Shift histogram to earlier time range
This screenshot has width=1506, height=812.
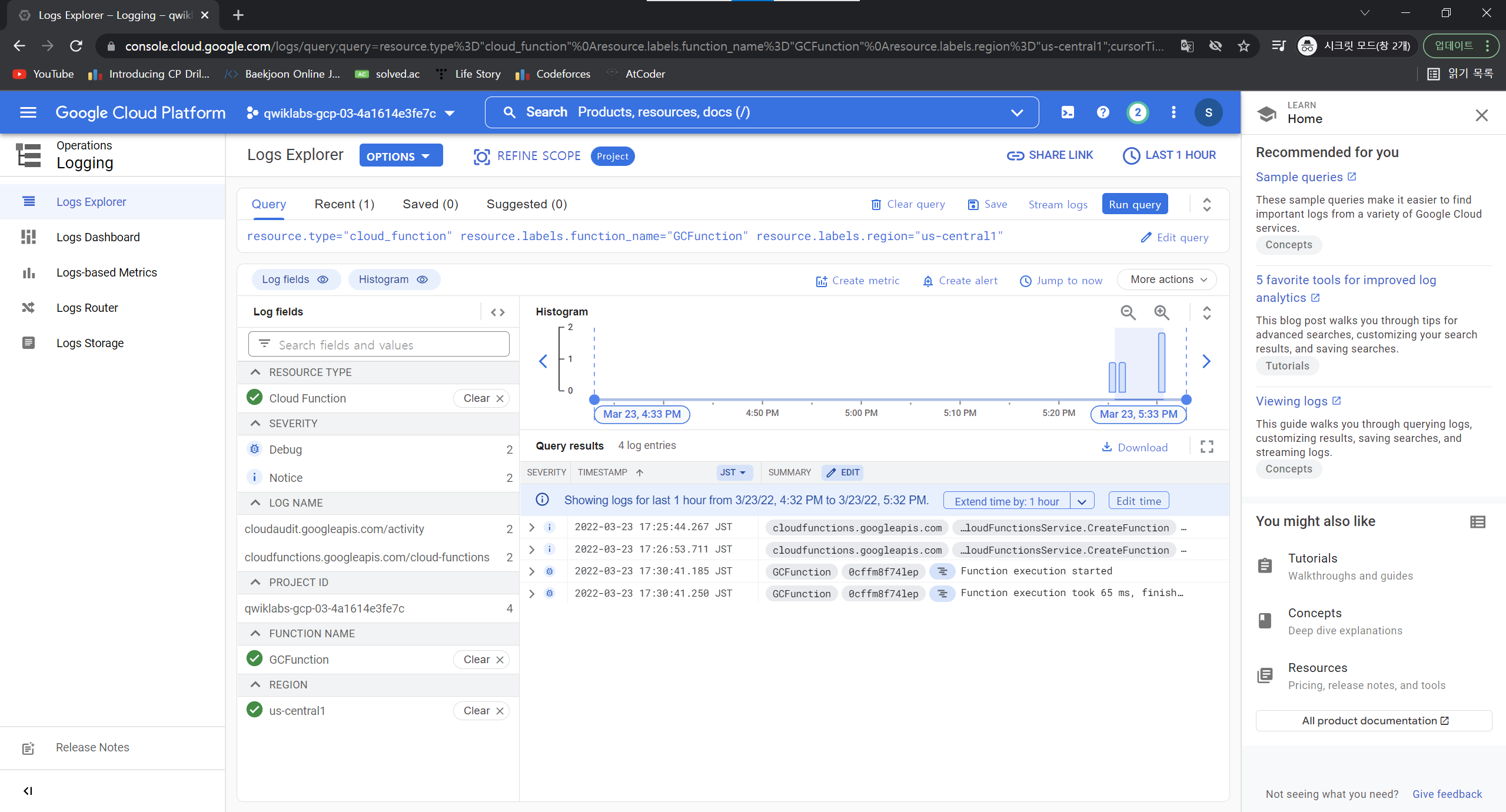[x=543, y=361]
